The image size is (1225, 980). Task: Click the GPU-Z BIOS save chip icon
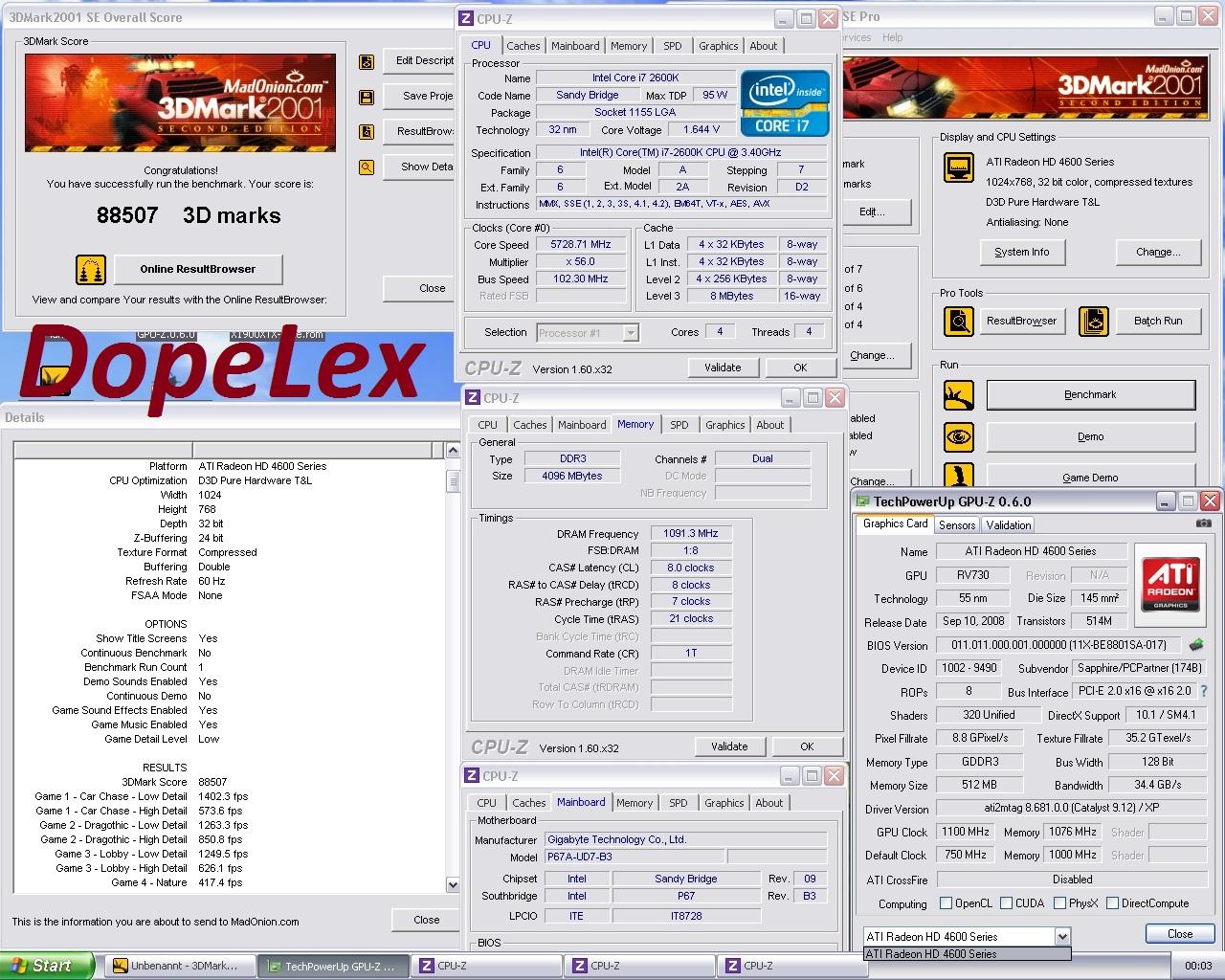point(1197,645)
